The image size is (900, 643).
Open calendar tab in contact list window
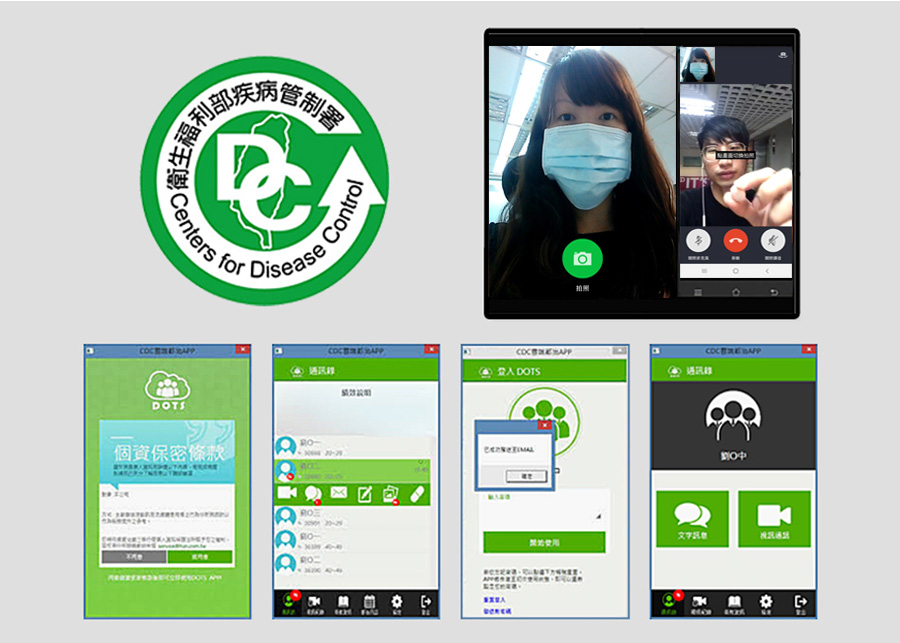(370, 603)
